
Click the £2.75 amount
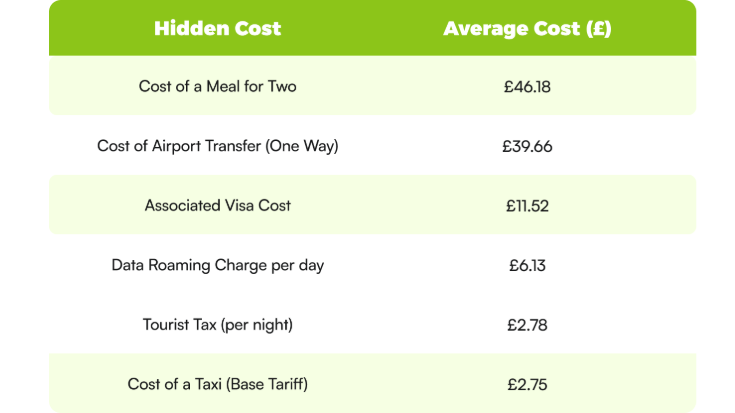pos(527,384)
